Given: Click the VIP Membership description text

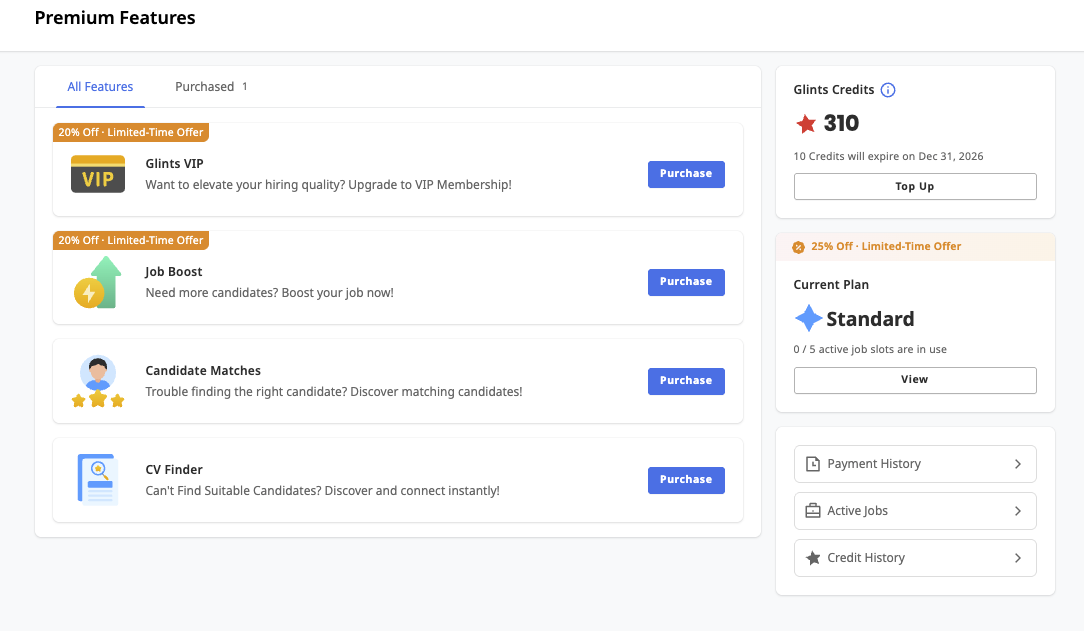Looking at the screenshot, I should pos(328,185).
